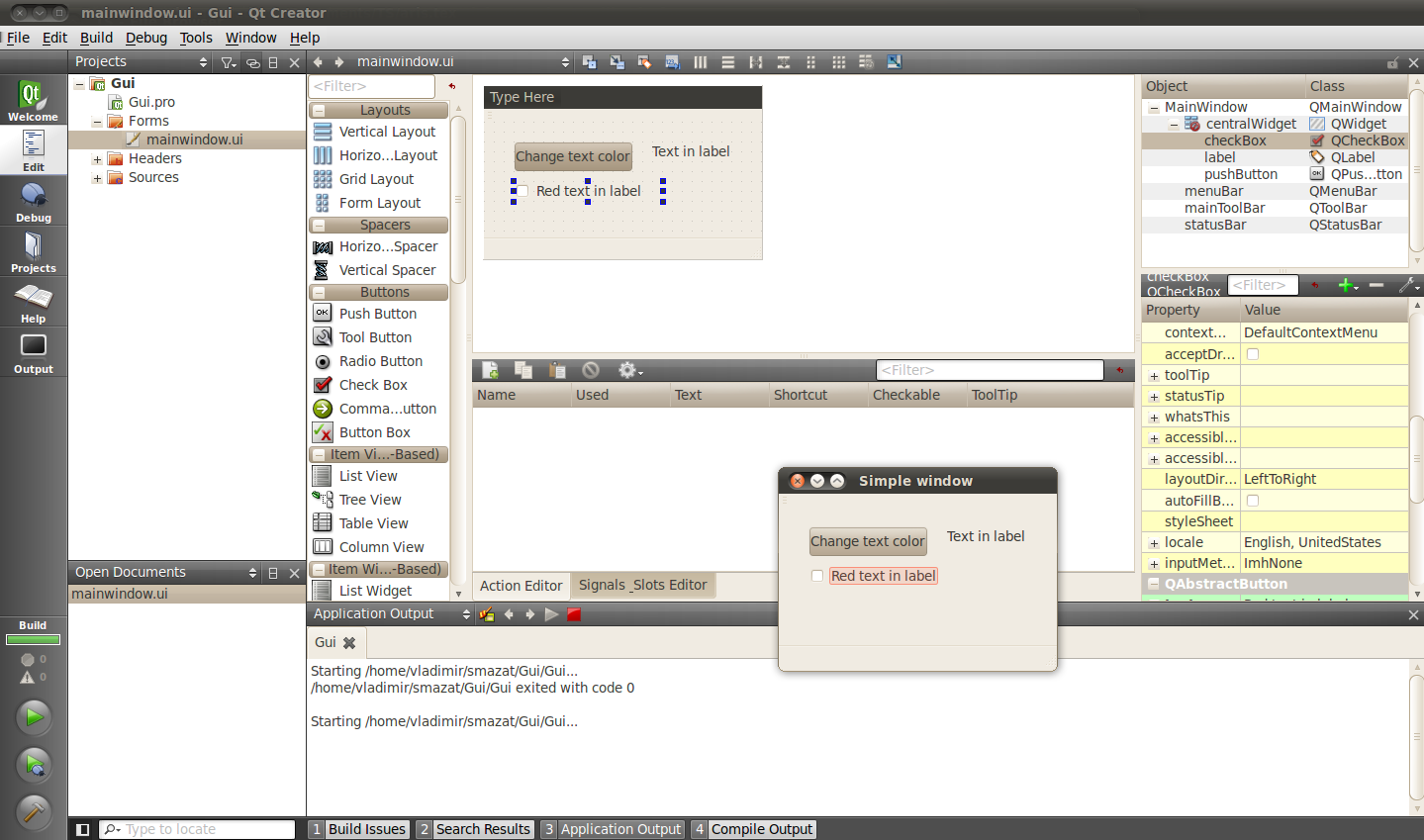Apply Lay Out Horizontally in Splitter

click(x=755, y=61)
